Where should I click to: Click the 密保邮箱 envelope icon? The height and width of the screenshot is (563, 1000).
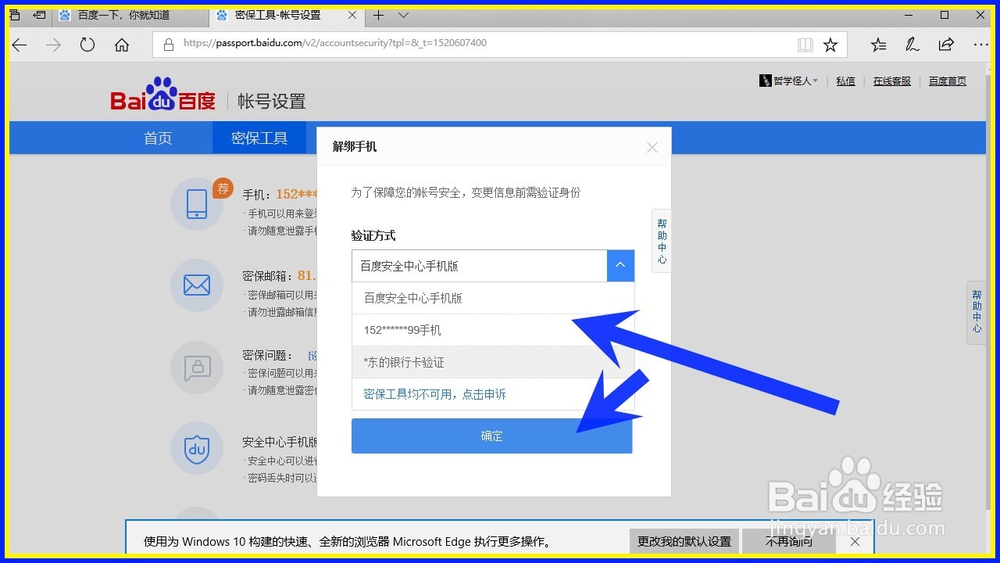196,285
